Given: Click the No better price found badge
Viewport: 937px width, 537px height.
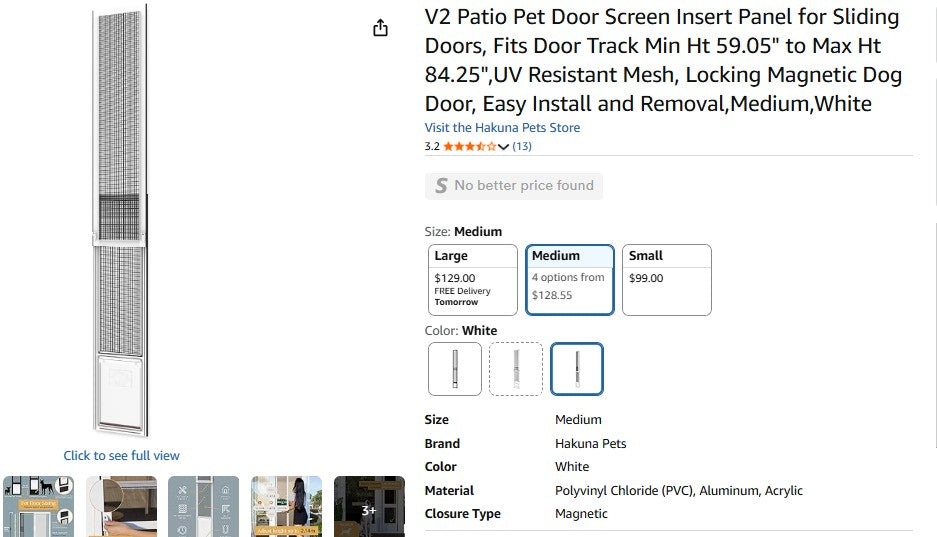Looking at the screenshot, I should point(514,186).
